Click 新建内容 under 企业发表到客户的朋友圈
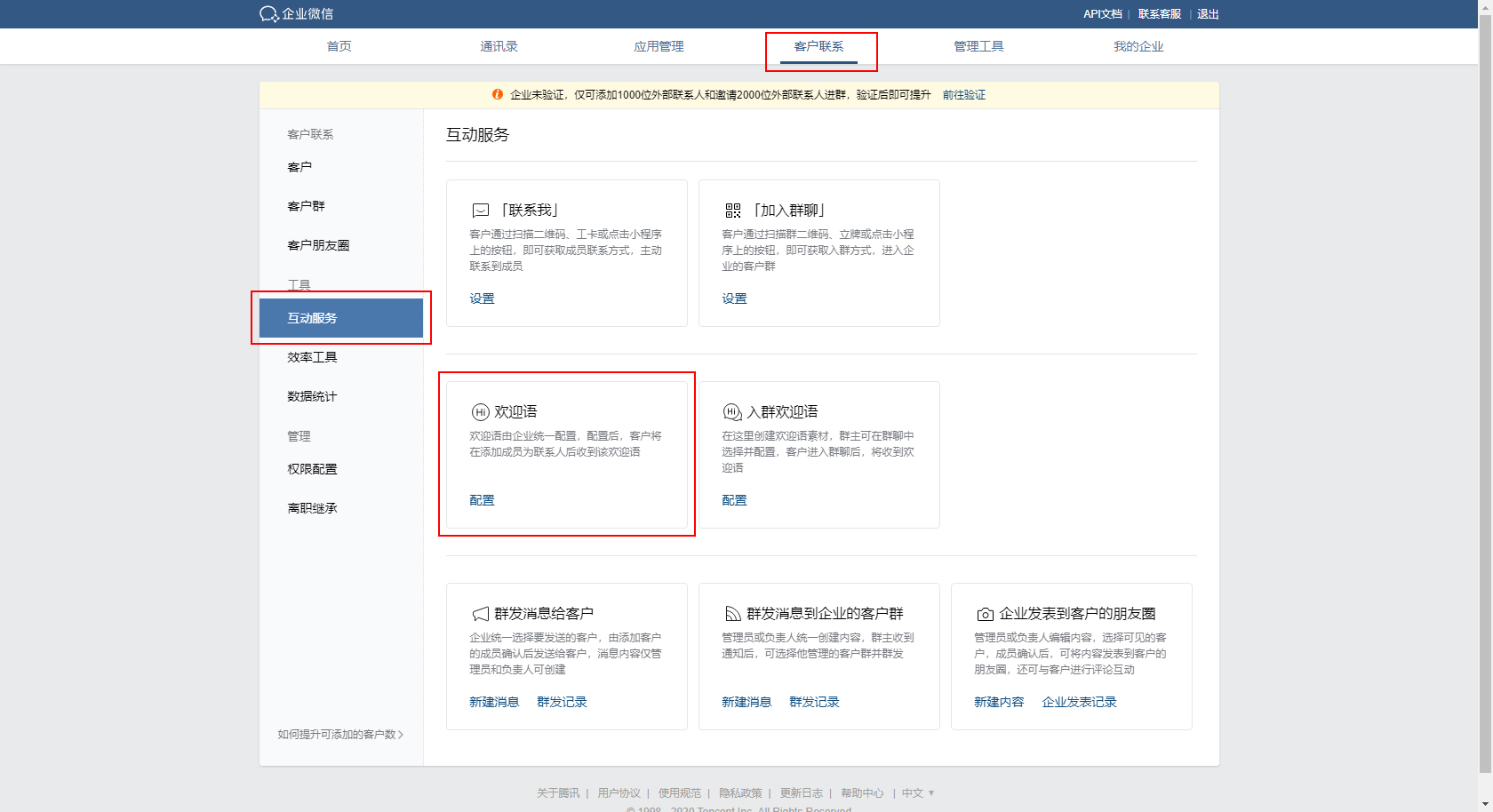This screenshot has height=812, width=1493. click(x=999, y=702)
